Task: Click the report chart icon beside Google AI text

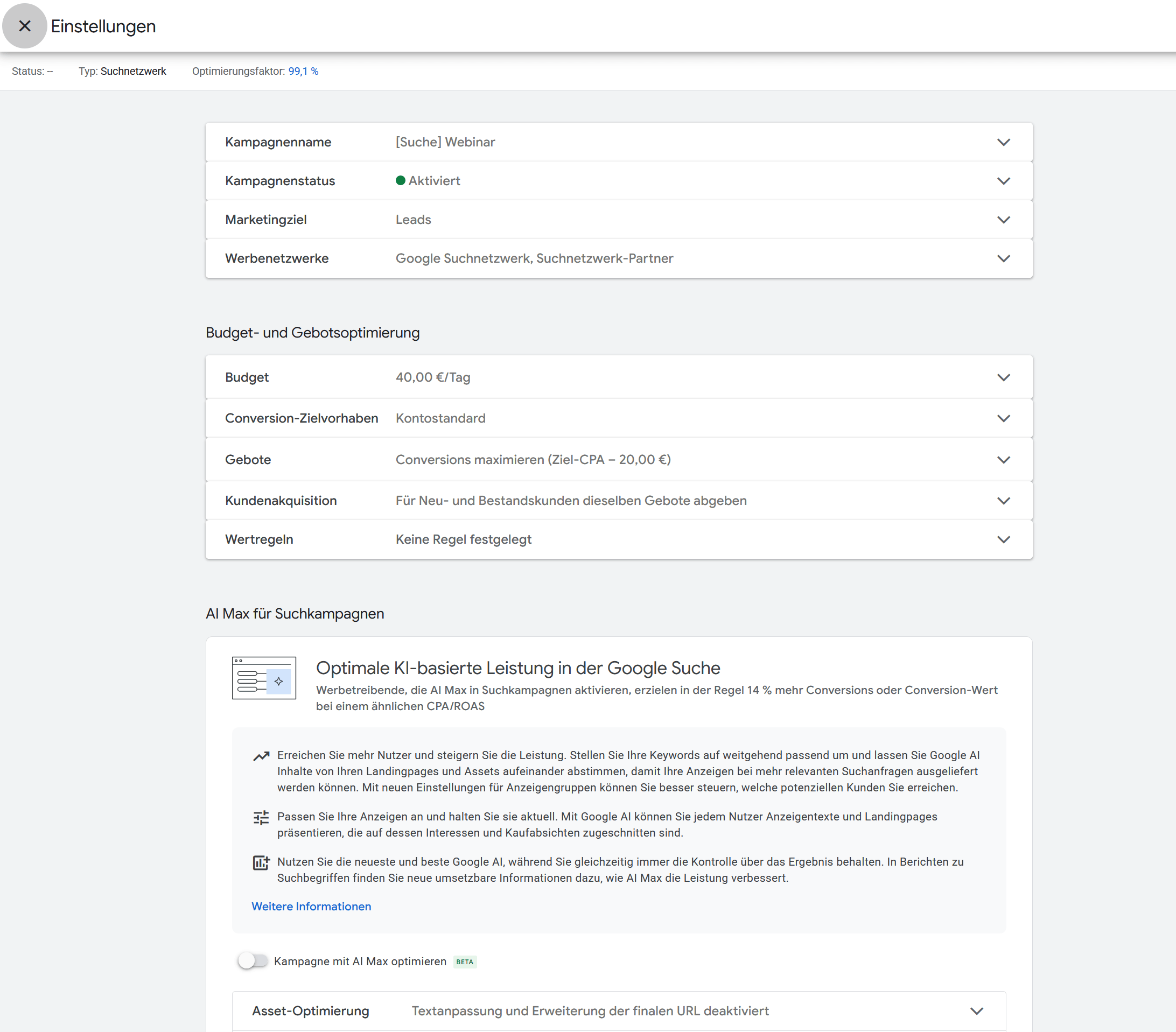Action: click(261, 863)
